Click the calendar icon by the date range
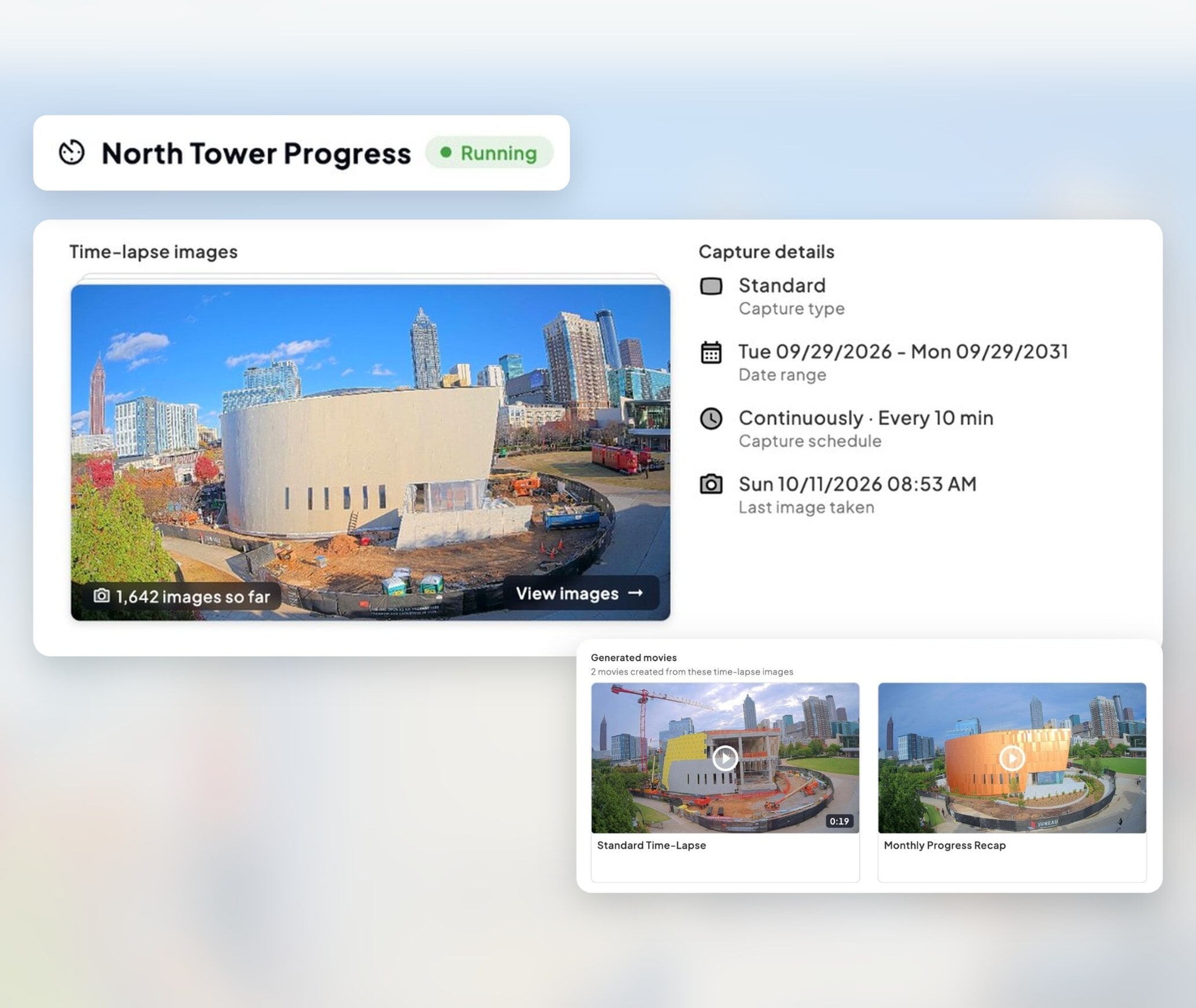 coord(711,352)
